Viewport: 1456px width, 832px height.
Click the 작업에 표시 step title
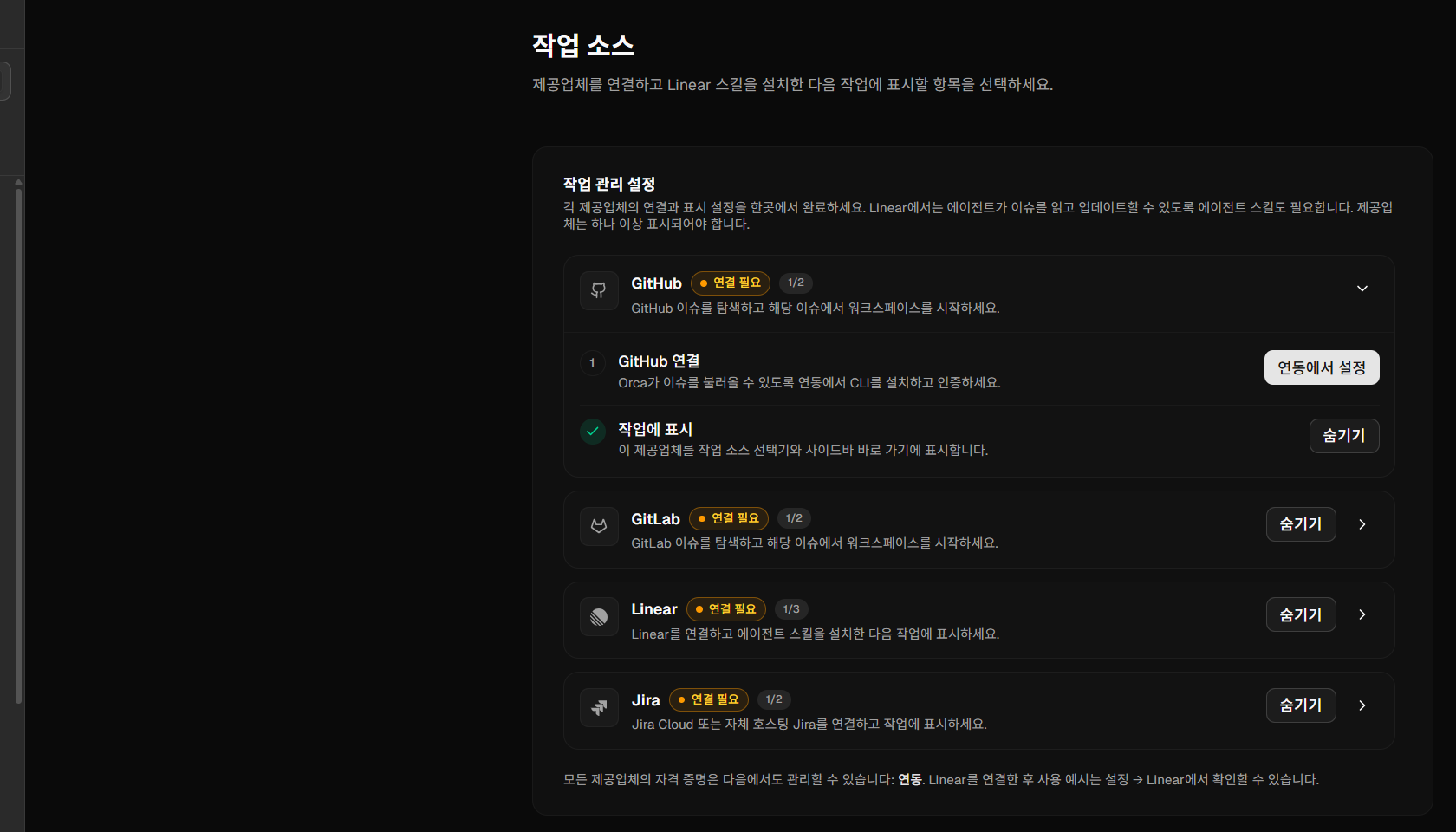[655, 429]
